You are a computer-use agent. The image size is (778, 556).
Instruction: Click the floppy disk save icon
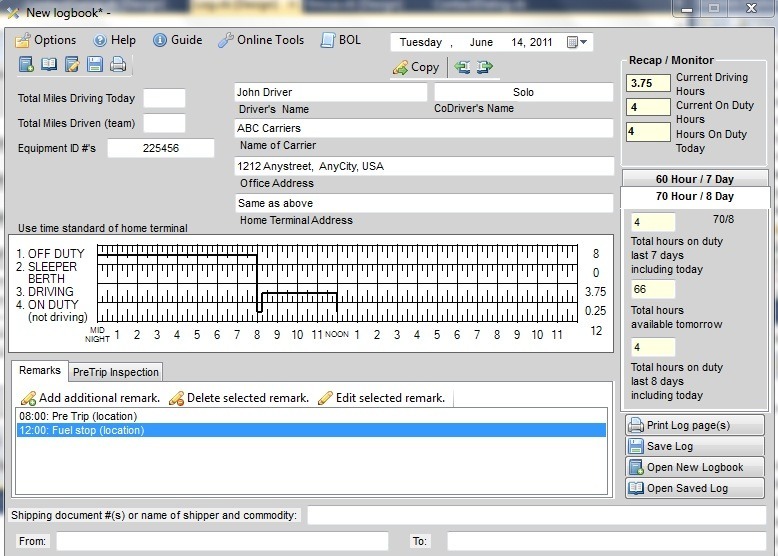pos(95,64)
